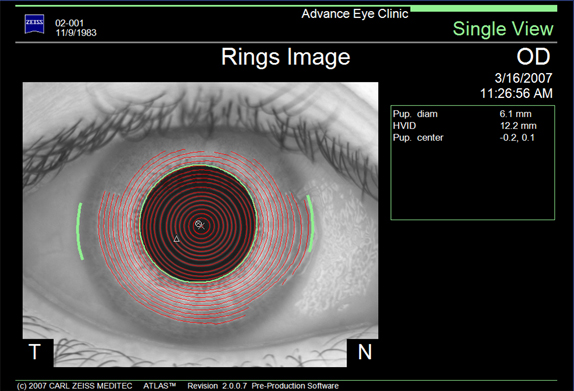Click the N nasal side label
Screen dimensions: 574x391
pyautogui.click(x=365, y=352)
